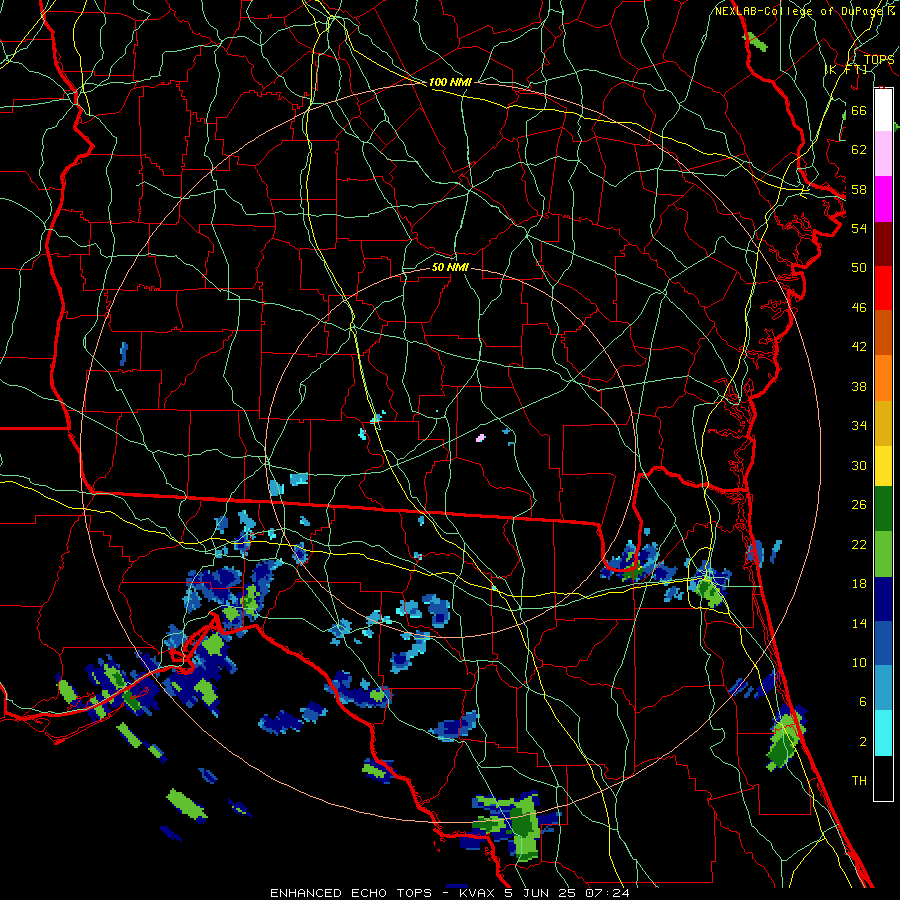Viewport: 900px width, 900px height.
Task: Click the legend value 50
Action: tap(859, 267)
